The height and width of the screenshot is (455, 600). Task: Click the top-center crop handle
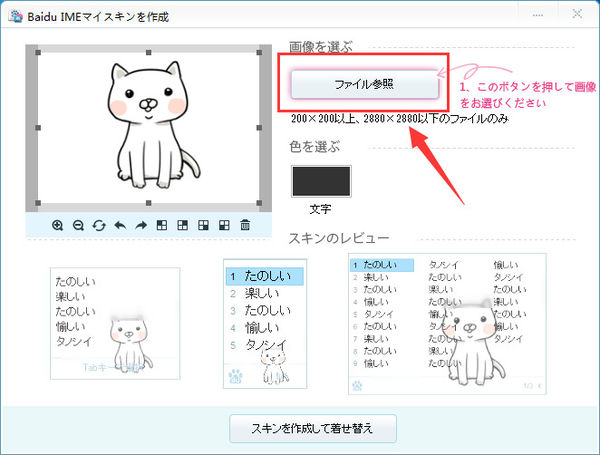148,52
